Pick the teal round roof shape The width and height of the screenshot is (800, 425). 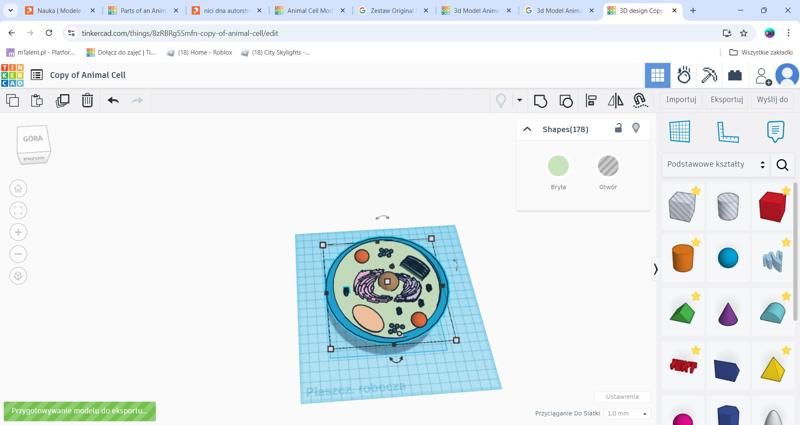click(772, 312)
